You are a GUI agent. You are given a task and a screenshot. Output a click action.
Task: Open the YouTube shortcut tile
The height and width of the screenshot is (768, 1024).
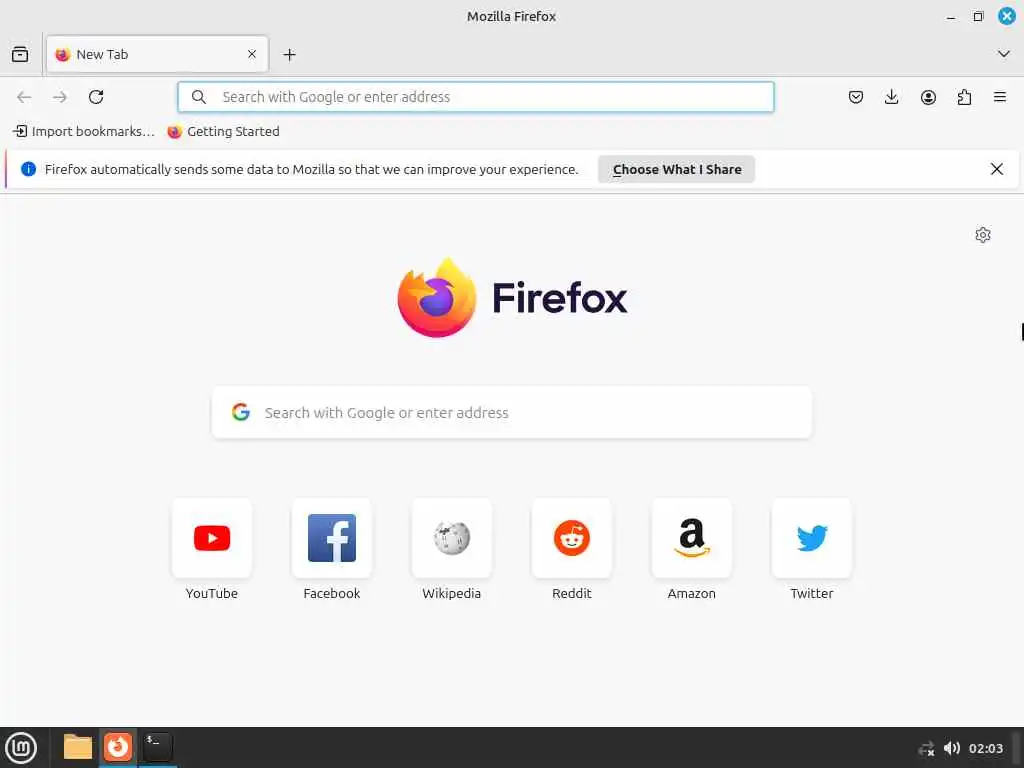(212, 538)
